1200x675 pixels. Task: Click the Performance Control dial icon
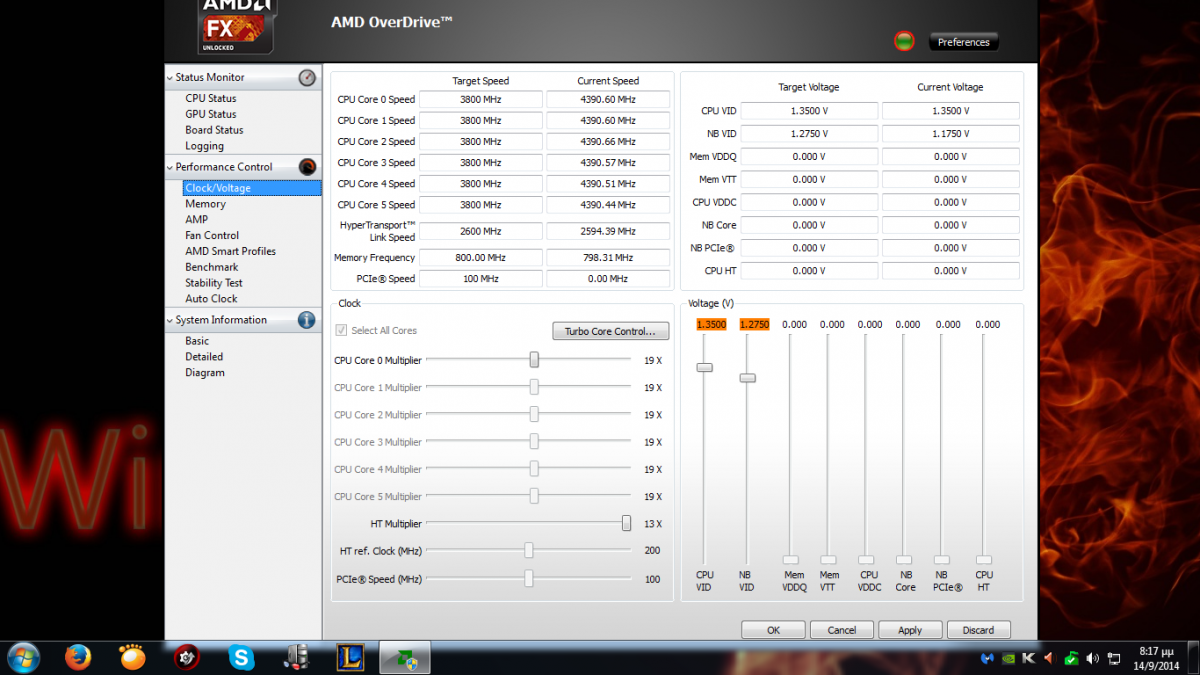(x=307, y=167)
